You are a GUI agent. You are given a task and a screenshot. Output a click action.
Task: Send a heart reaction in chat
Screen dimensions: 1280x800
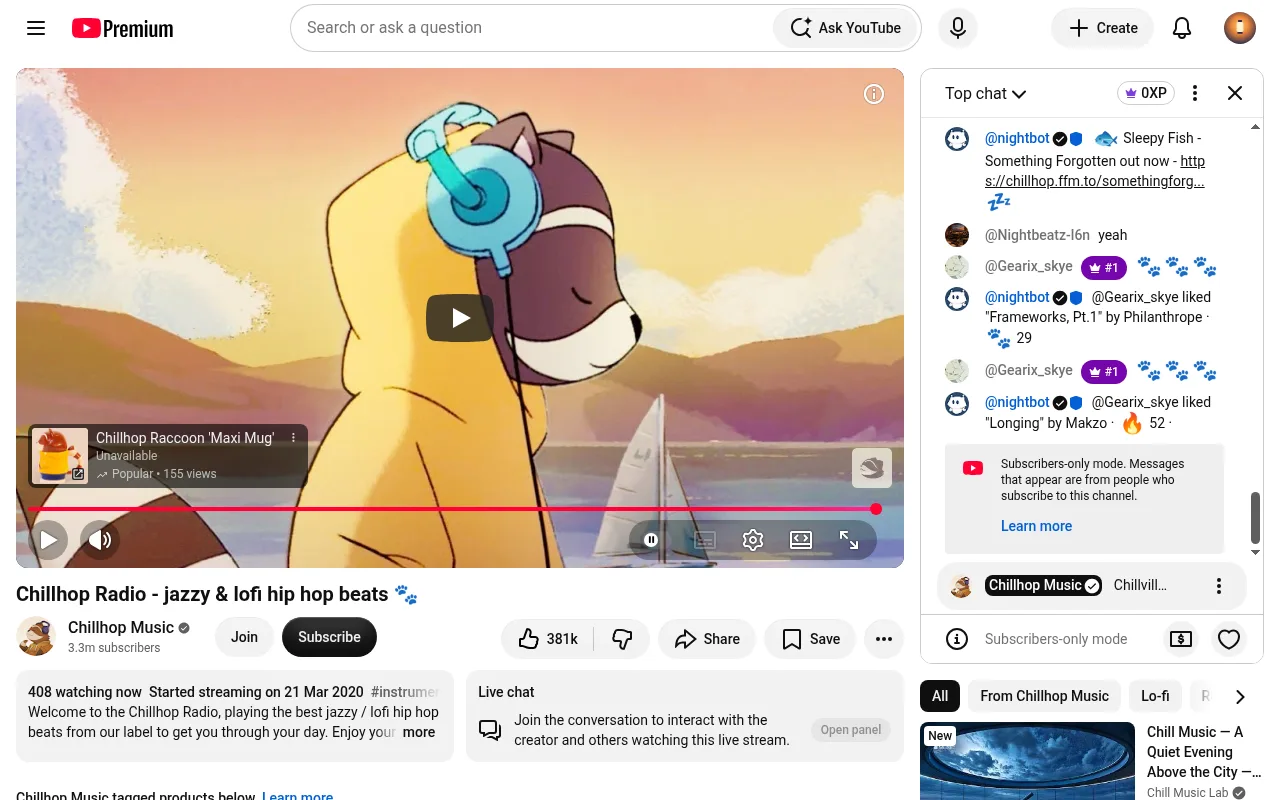coord(1229,639)
